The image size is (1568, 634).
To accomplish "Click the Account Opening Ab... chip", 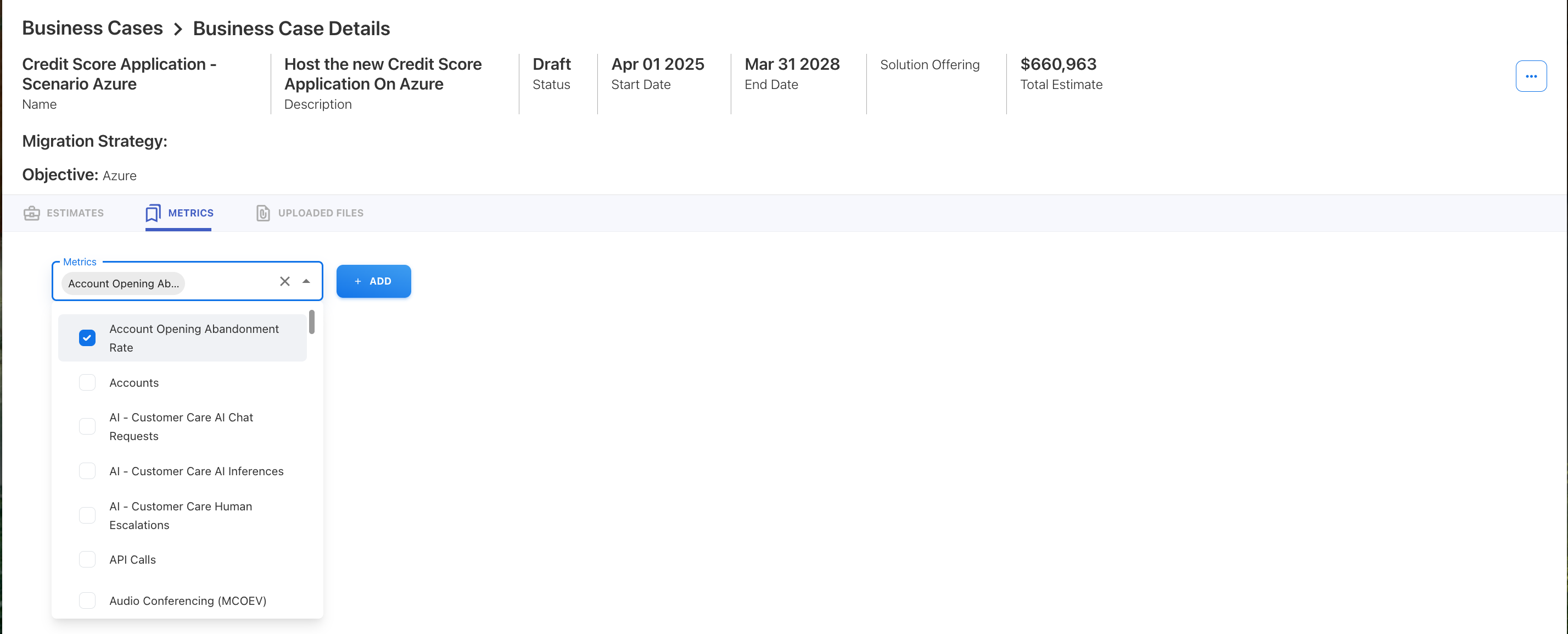I will (124, 283).
